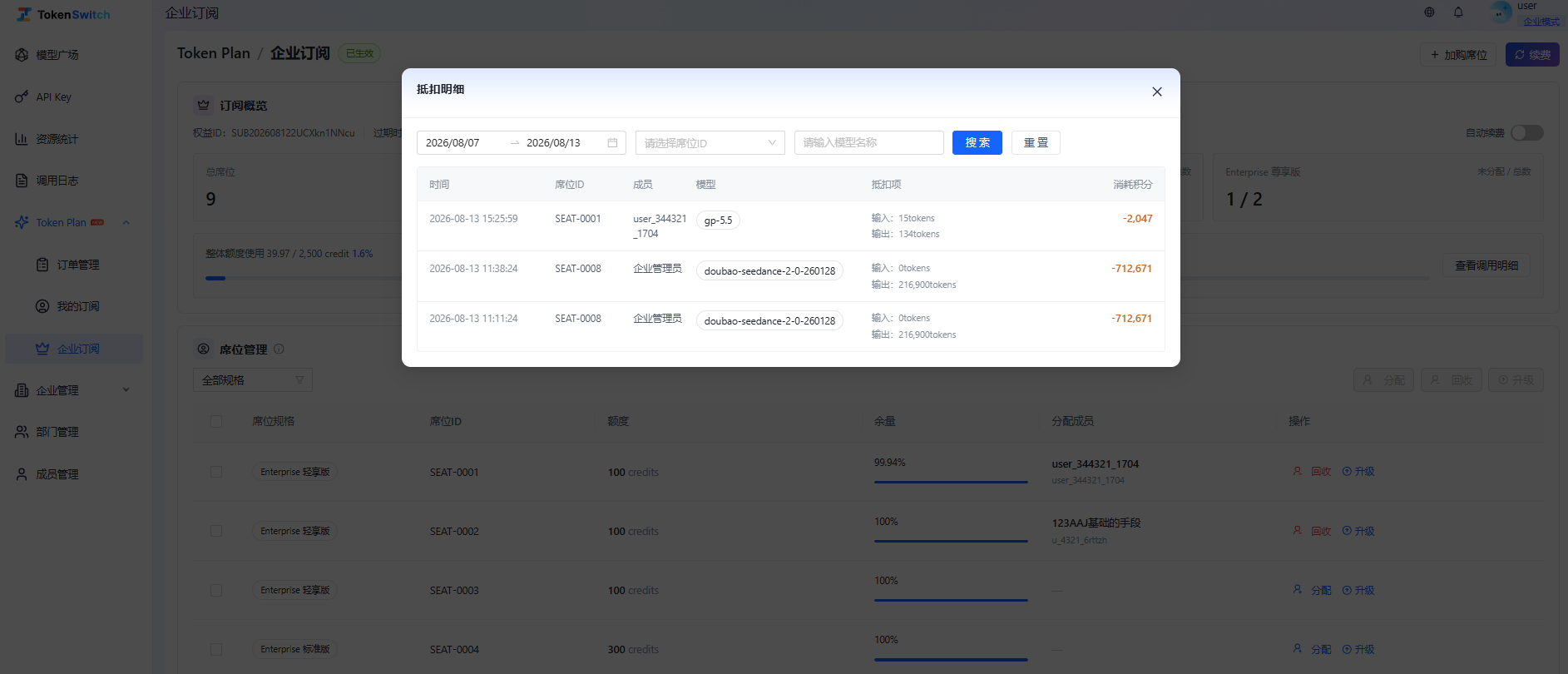This screenshot has width=1568, height=674.
Task: Select the SEAT-0004 row checkbox
Action: click(216, 649)
